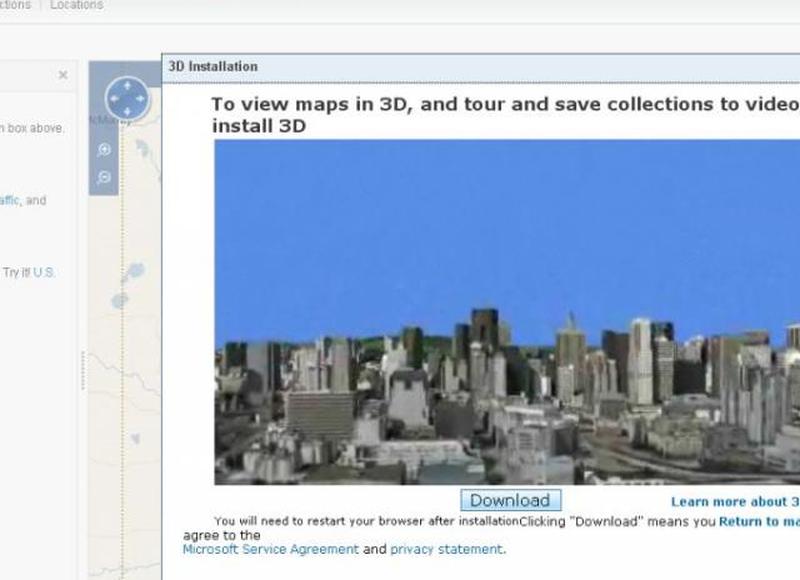Follow the Return to map link
This screenshot has height=580, width=800.
pyautogui.click(x=759, y=521)
